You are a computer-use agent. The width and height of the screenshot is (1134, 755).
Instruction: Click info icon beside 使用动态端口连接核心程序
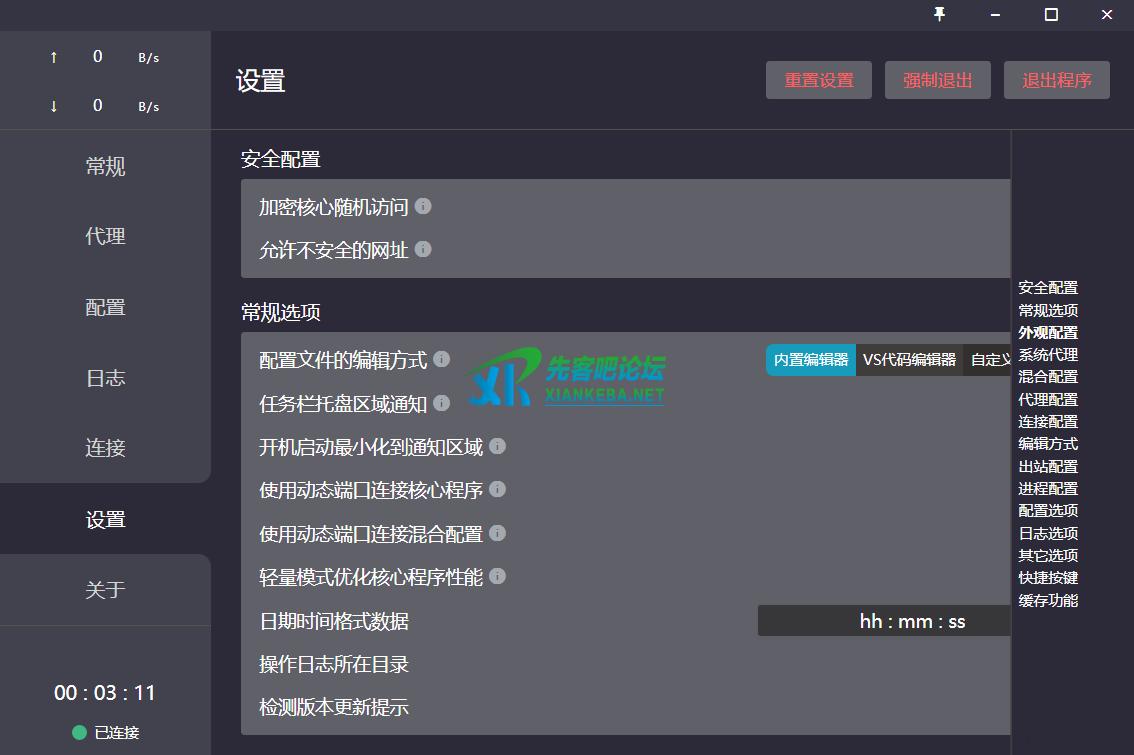497,489
